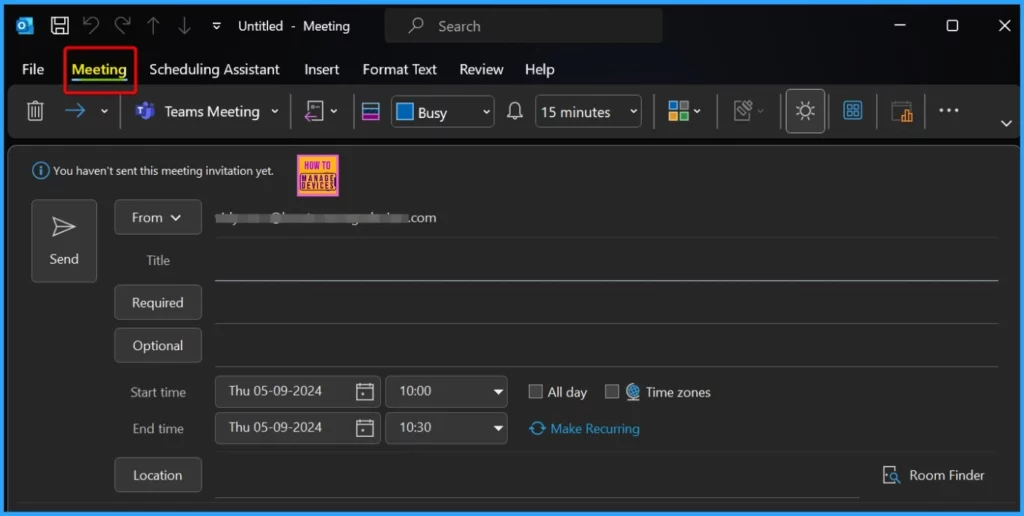
Task: Click the Optional attendees field
Action: pos(606,346)
